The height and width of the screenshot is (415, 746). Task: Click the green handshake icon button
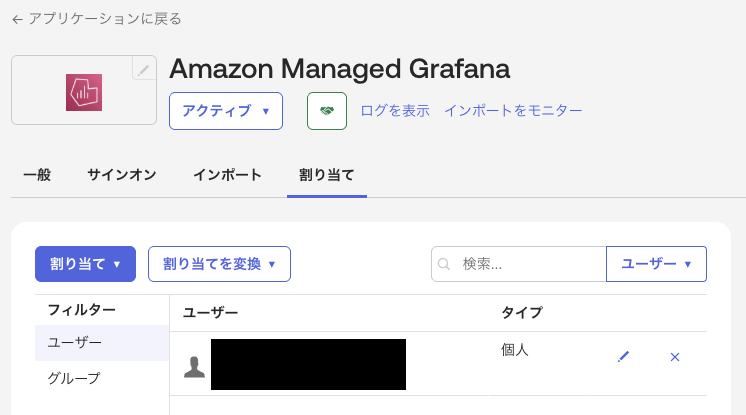tap(327, 111)
